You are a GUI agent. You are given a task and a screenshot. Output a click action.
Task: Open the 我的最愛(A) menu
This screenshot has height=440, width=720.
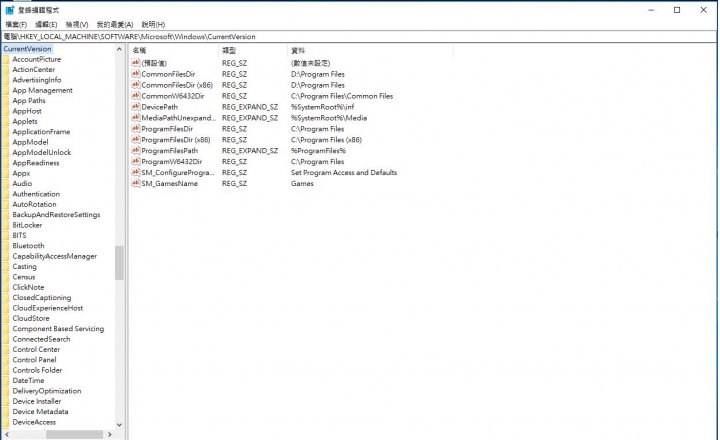point(115,24)
